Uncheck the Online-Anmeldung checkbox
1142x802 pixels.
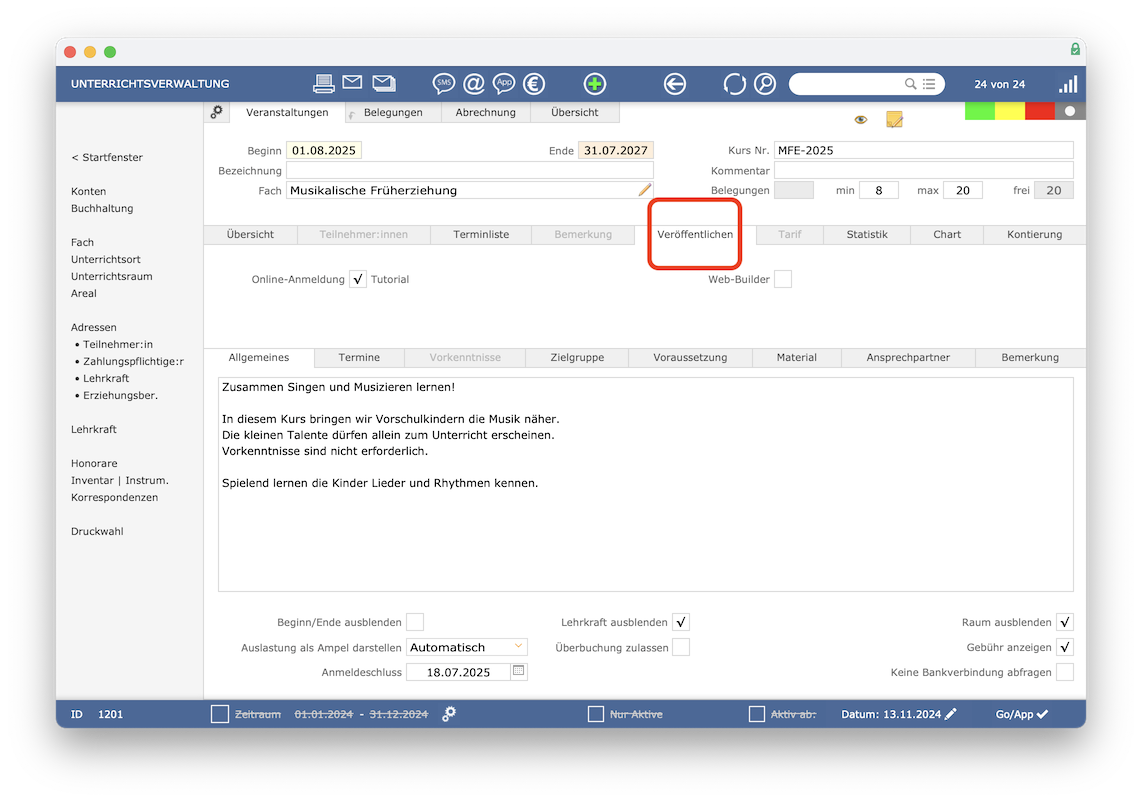(358, 279)
